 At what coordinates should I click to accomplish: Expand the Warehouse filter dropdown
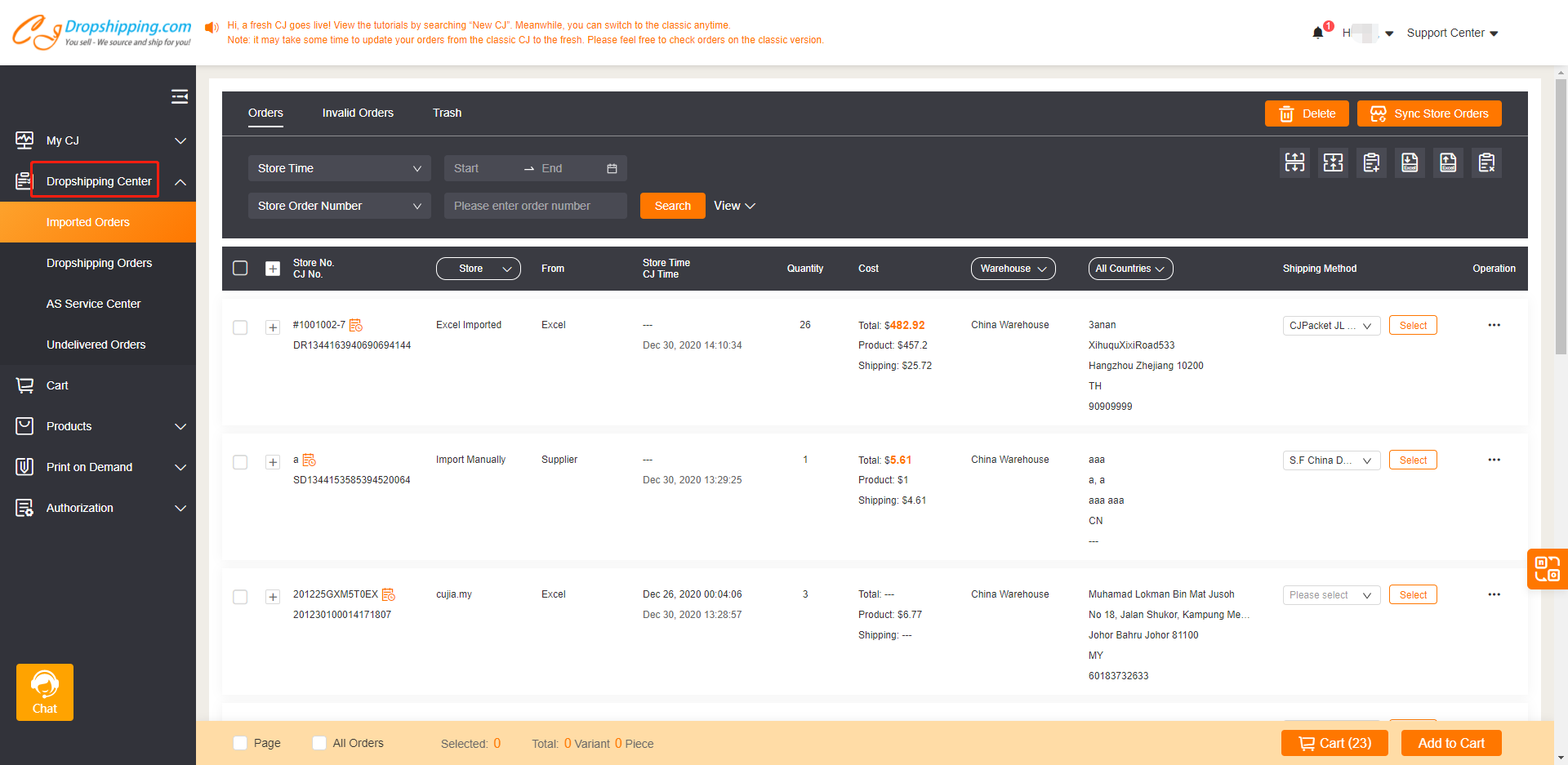1013,269
